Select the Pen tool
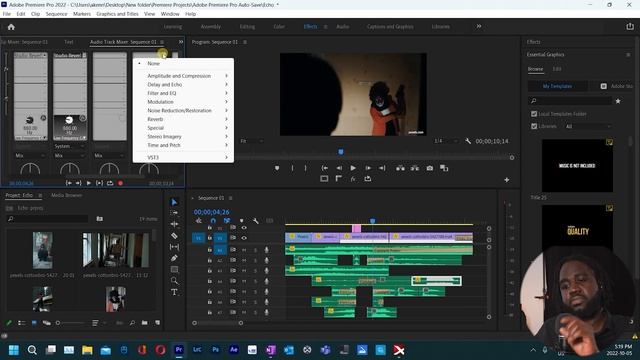The height and width of the screenshot is (360, 640). click(x=174, y=258)
